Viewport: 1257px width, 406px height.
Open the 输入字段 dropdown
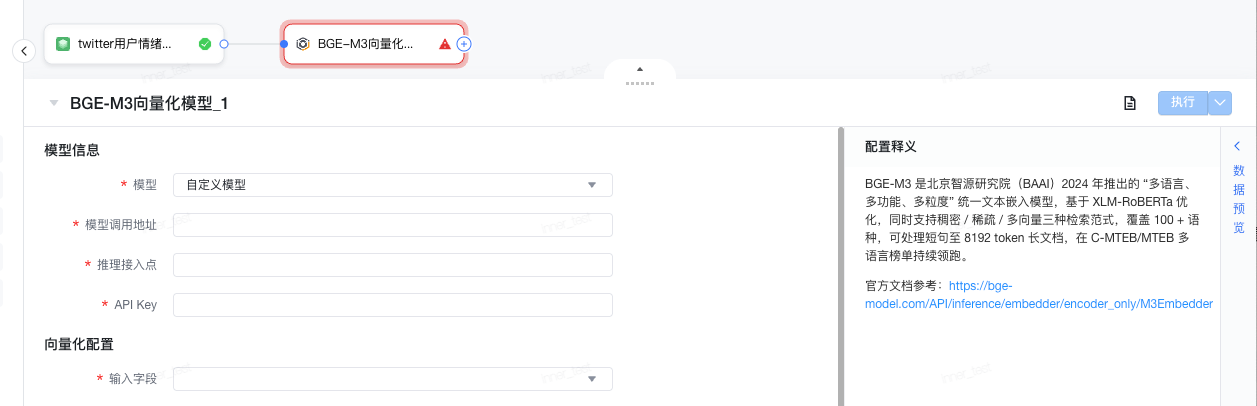click(392, 379)
